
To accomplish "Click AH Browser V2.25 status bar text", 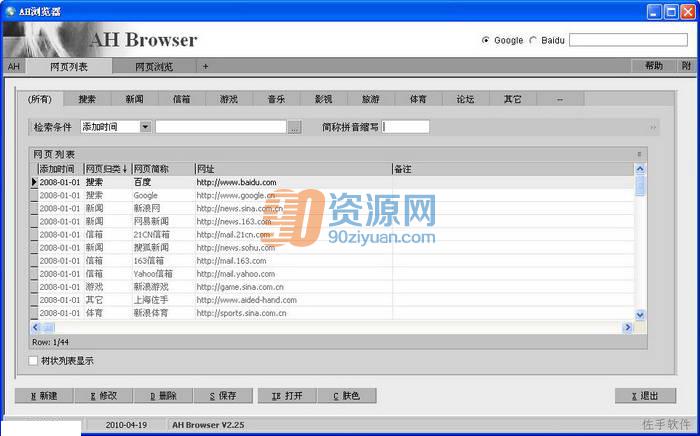I will click(208, 425).
